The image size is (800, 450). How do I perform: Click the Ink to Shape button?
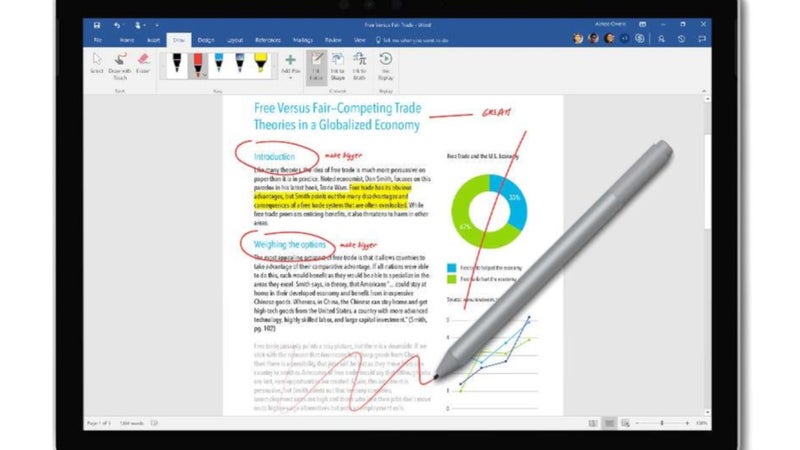(338, 66)
